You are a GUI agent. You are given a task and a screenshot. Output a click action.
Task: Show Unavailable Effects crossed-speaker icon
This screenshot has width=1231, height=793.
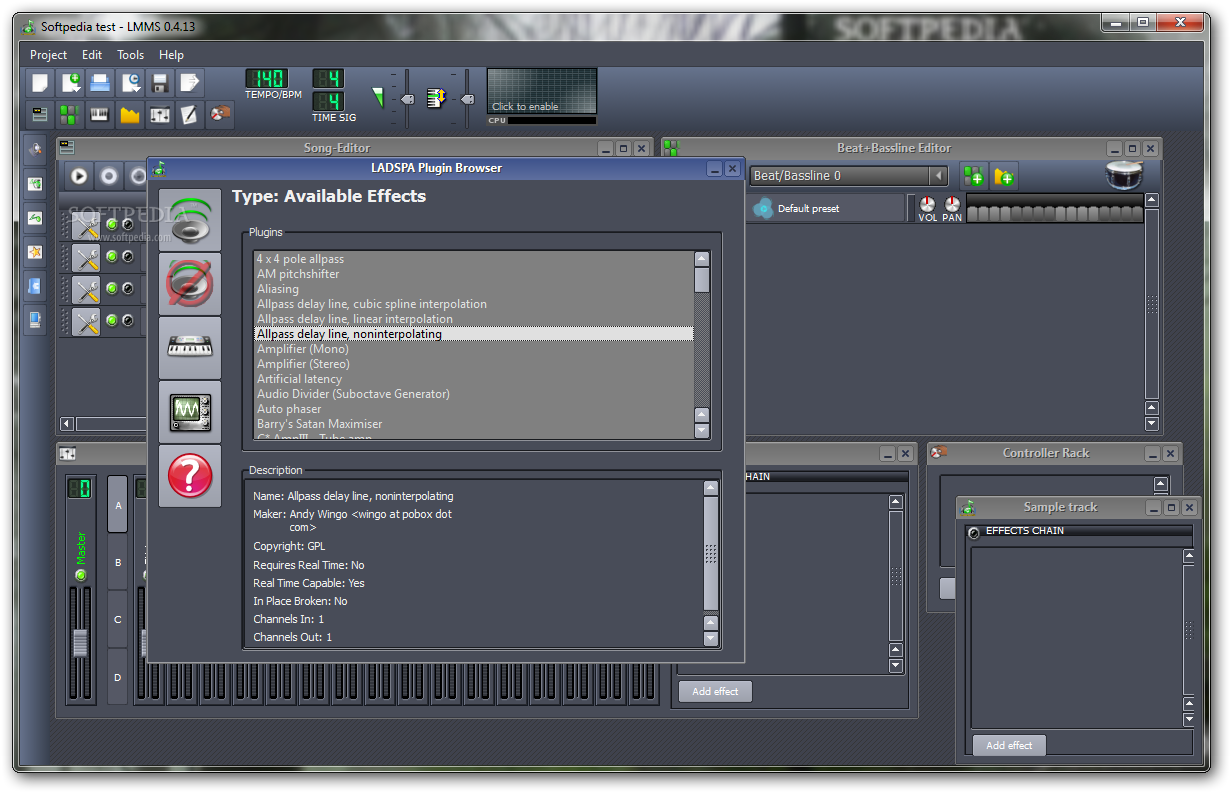[190, 284]
